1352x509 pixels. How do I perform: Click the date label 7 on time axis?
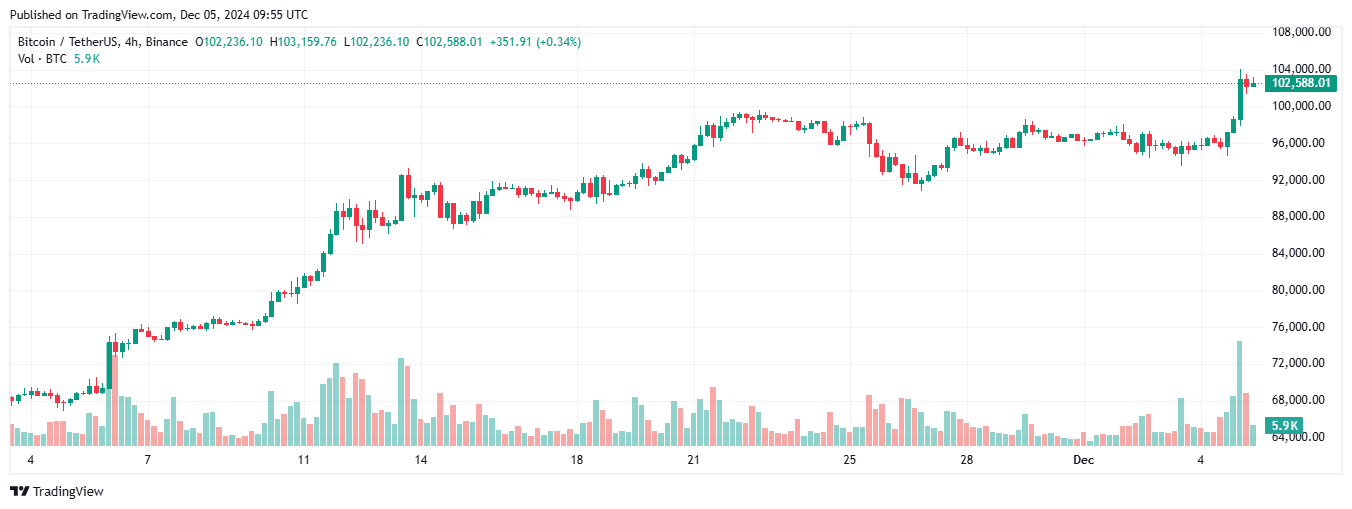(x=147, y=460)
